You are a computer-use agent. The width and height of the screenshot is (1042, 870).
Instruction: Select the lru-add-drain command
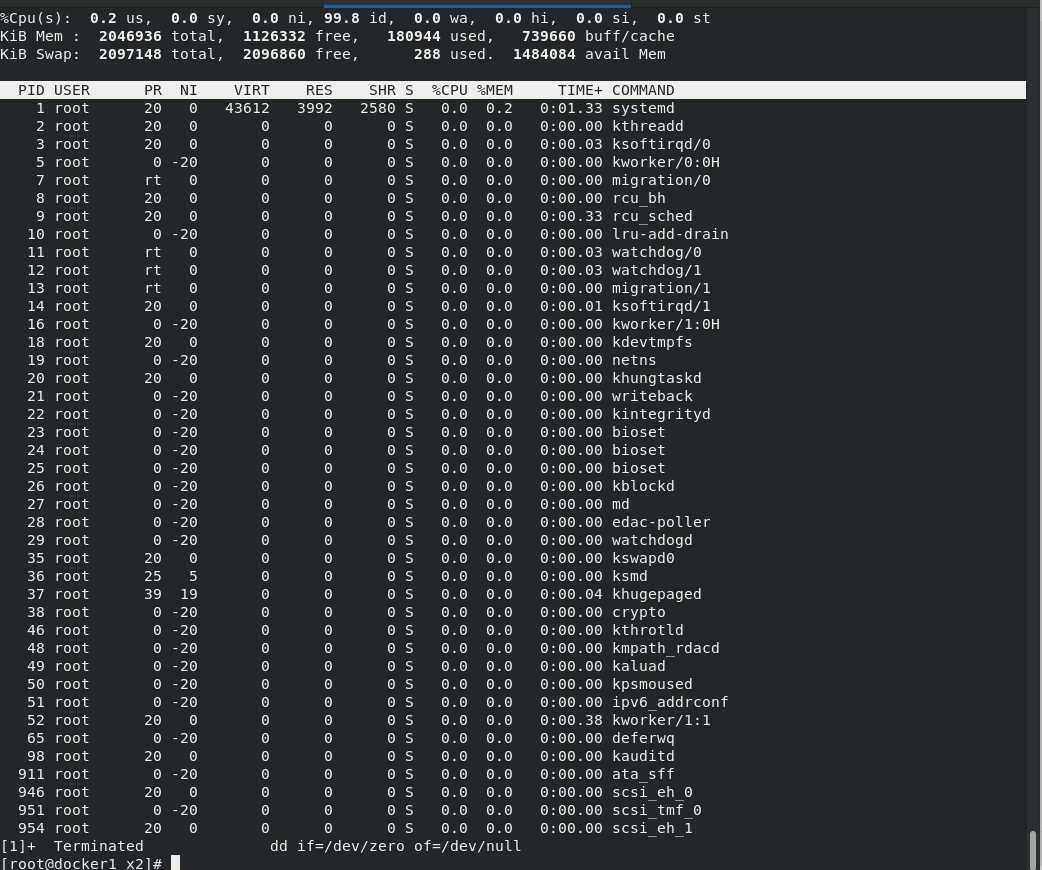pyautogui.click(x=670, y=234)
